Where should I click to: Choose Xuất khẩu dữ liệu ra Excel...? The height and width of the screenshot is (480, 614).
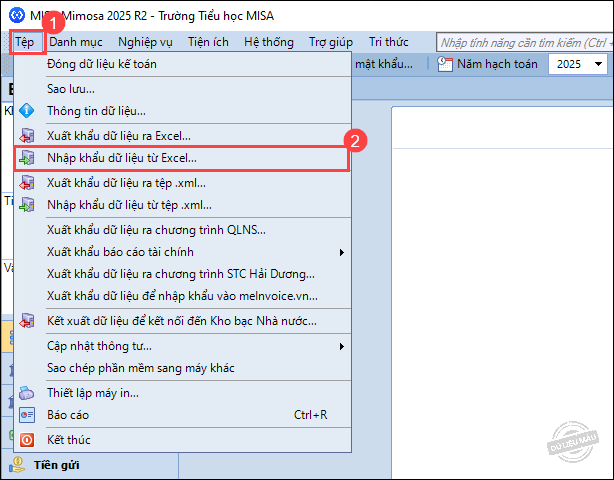click(182, 136)
